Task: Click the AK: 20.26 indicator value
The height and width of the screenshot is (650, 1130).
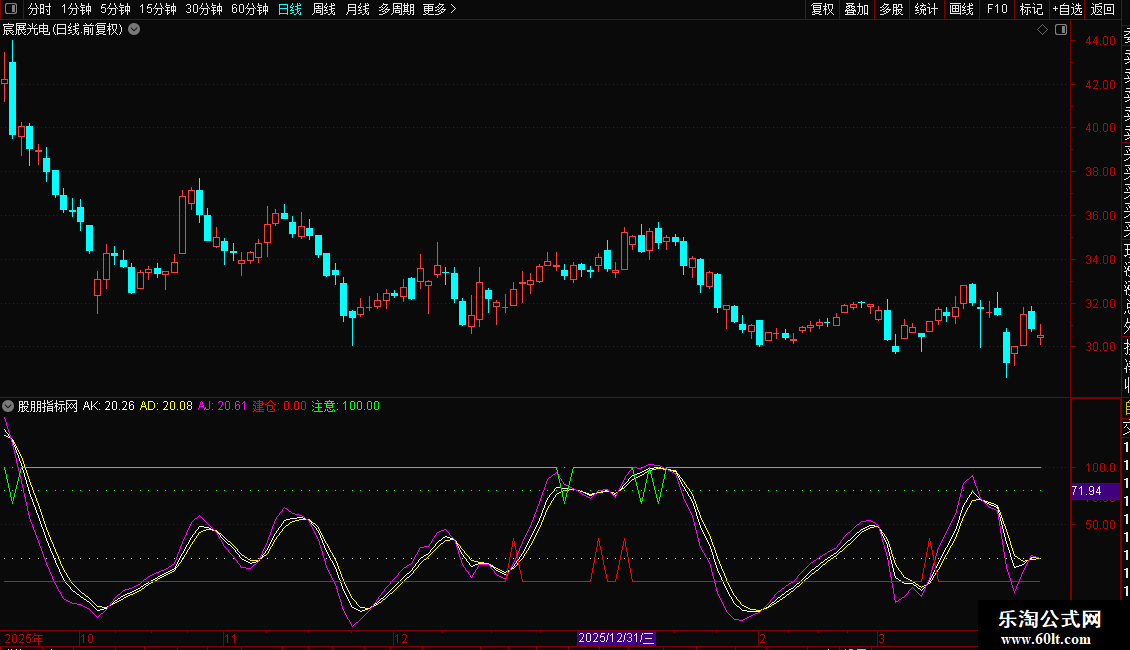Action: click(x=109, y=406)
